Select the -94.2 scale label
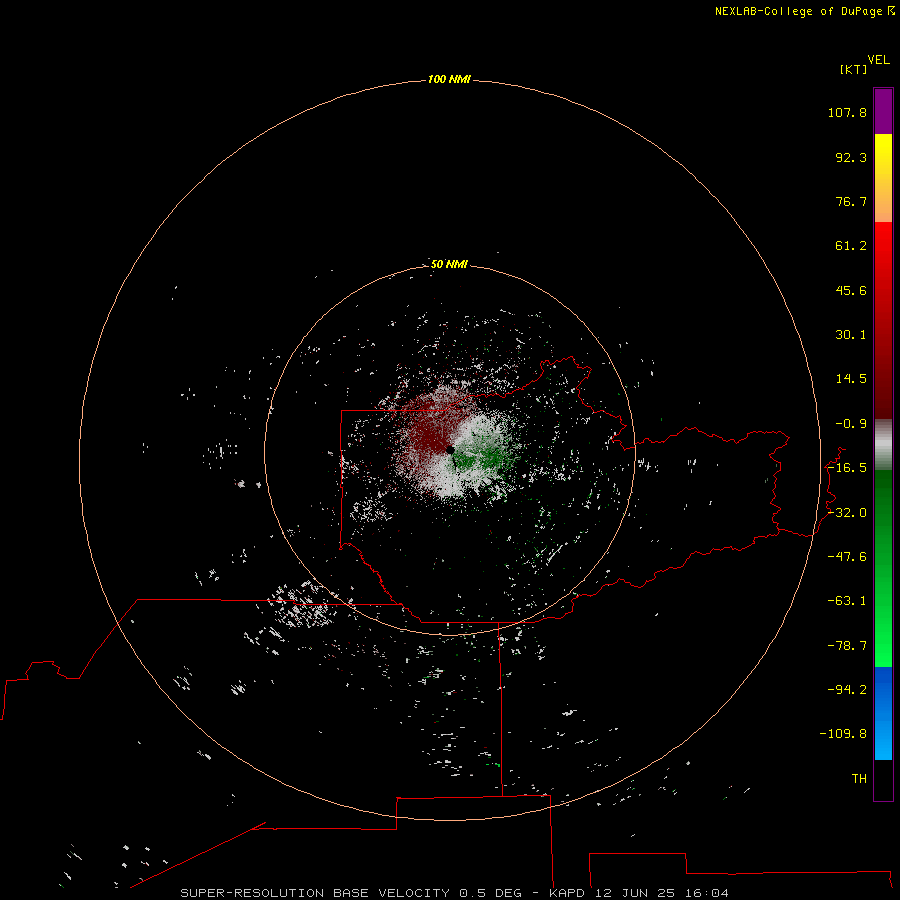This screenshot has width=900, height=900. (x=847, y=689)
